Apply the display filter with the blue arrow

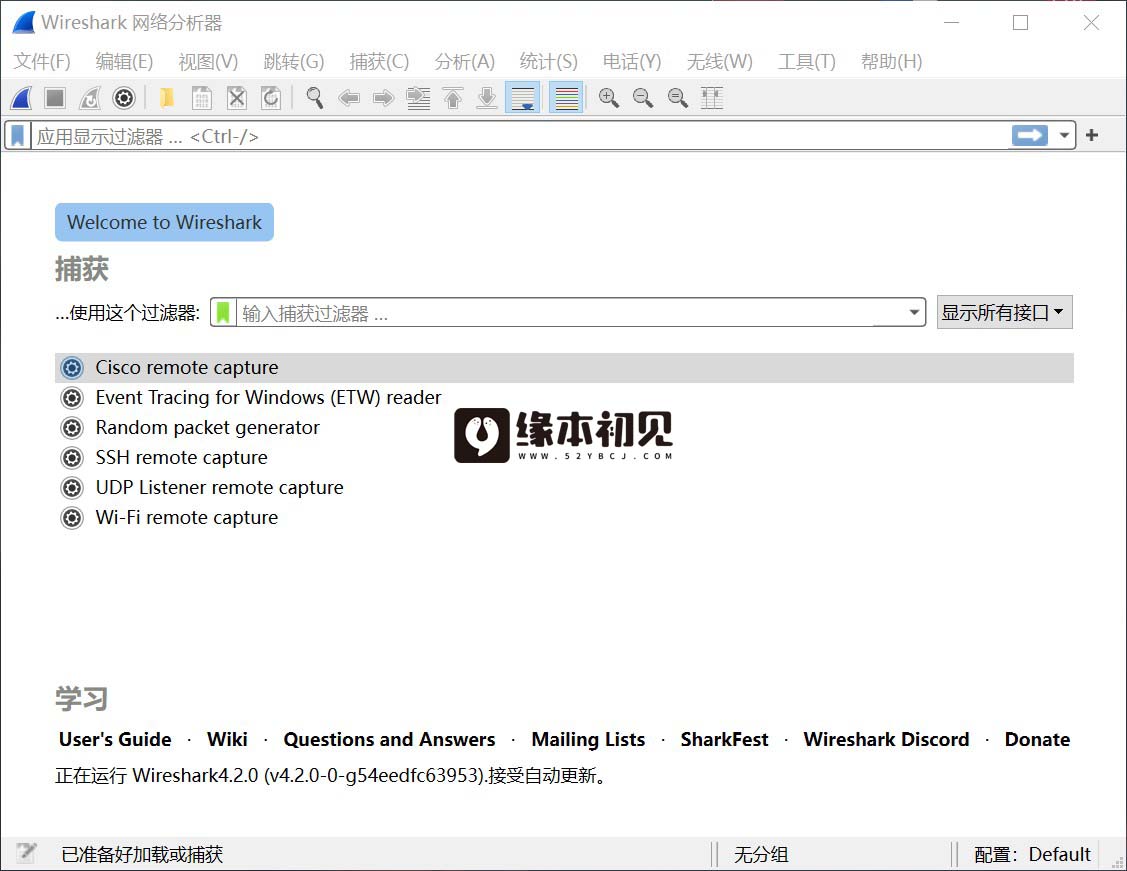tap(1030, 135)
